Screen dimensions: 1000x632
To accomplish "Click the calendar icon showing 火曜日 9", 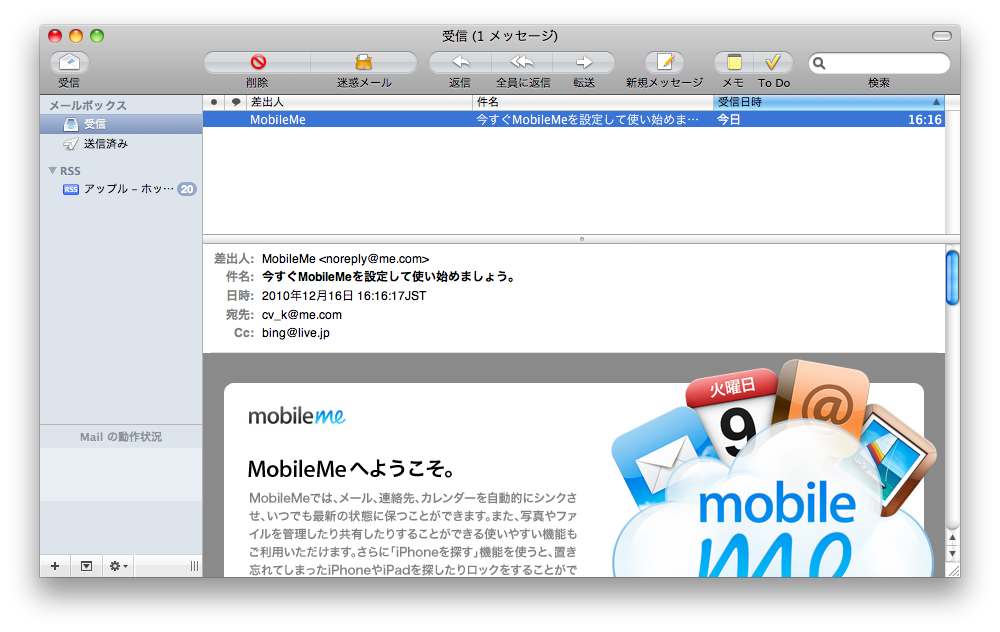I will pos(733,415).
